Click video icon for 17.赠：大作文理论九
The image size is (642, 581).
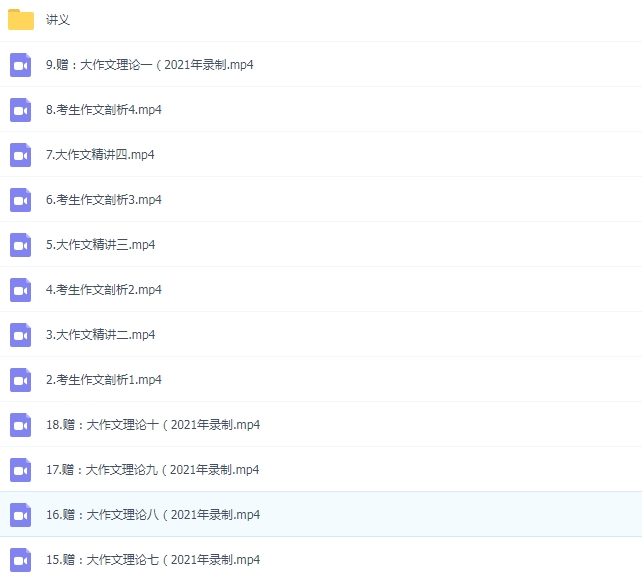(20, 470)
